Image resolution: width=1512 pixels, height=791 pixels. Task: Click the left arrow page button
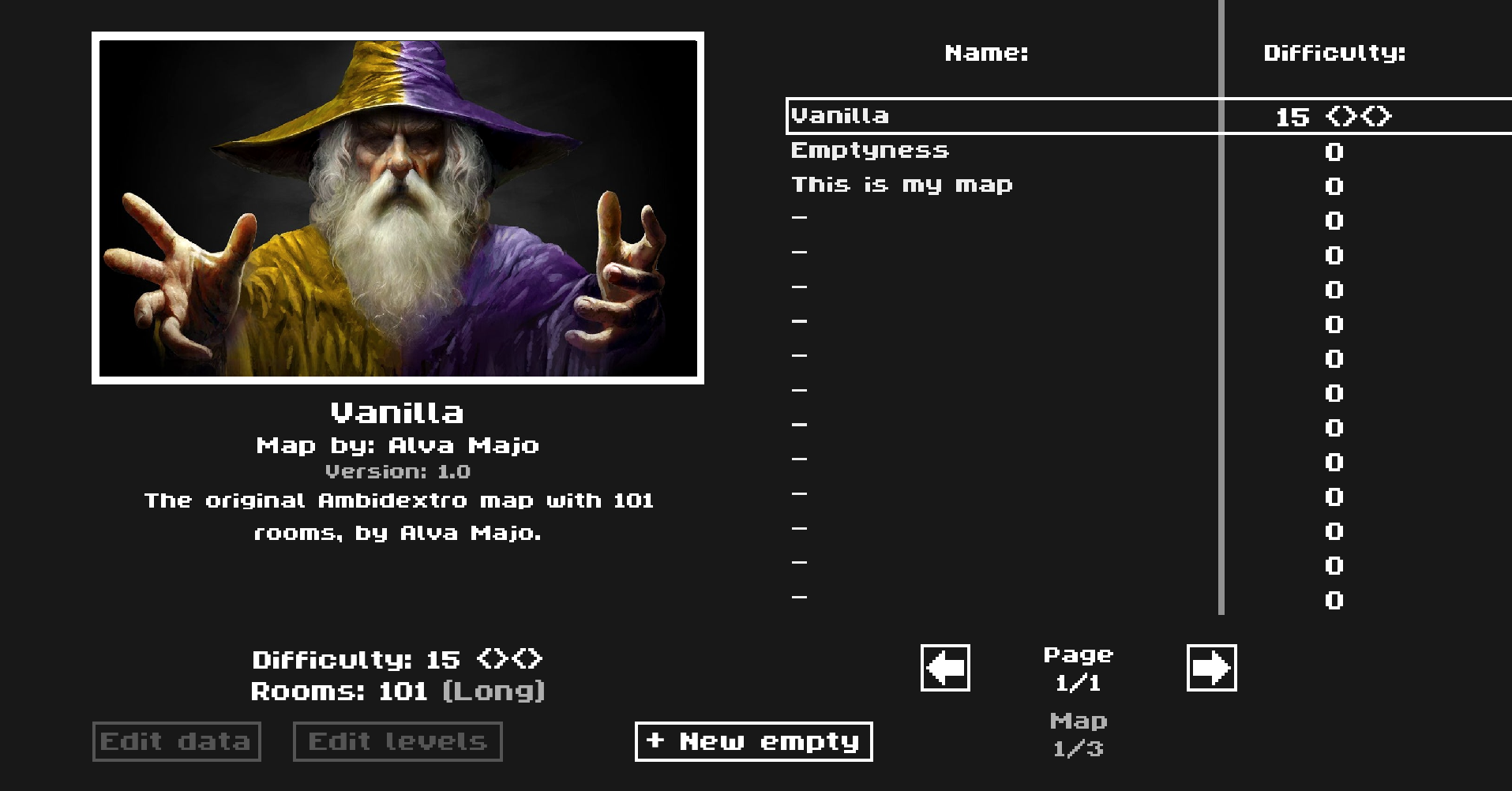[x=945, y=668]
